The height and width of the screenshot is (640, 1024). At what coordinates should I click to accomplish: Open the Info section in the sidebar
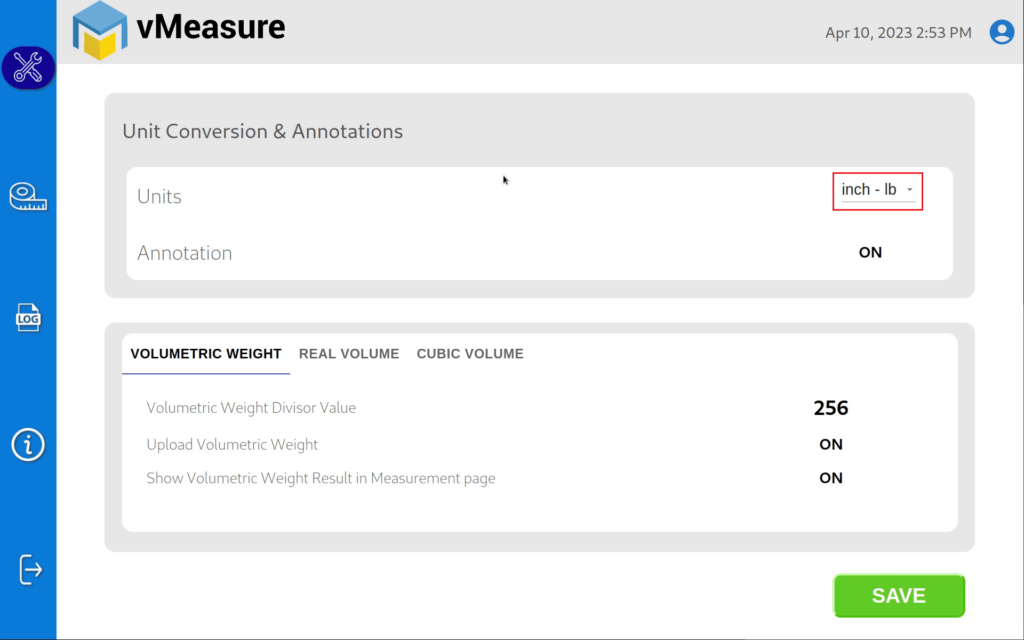[27, 446]
